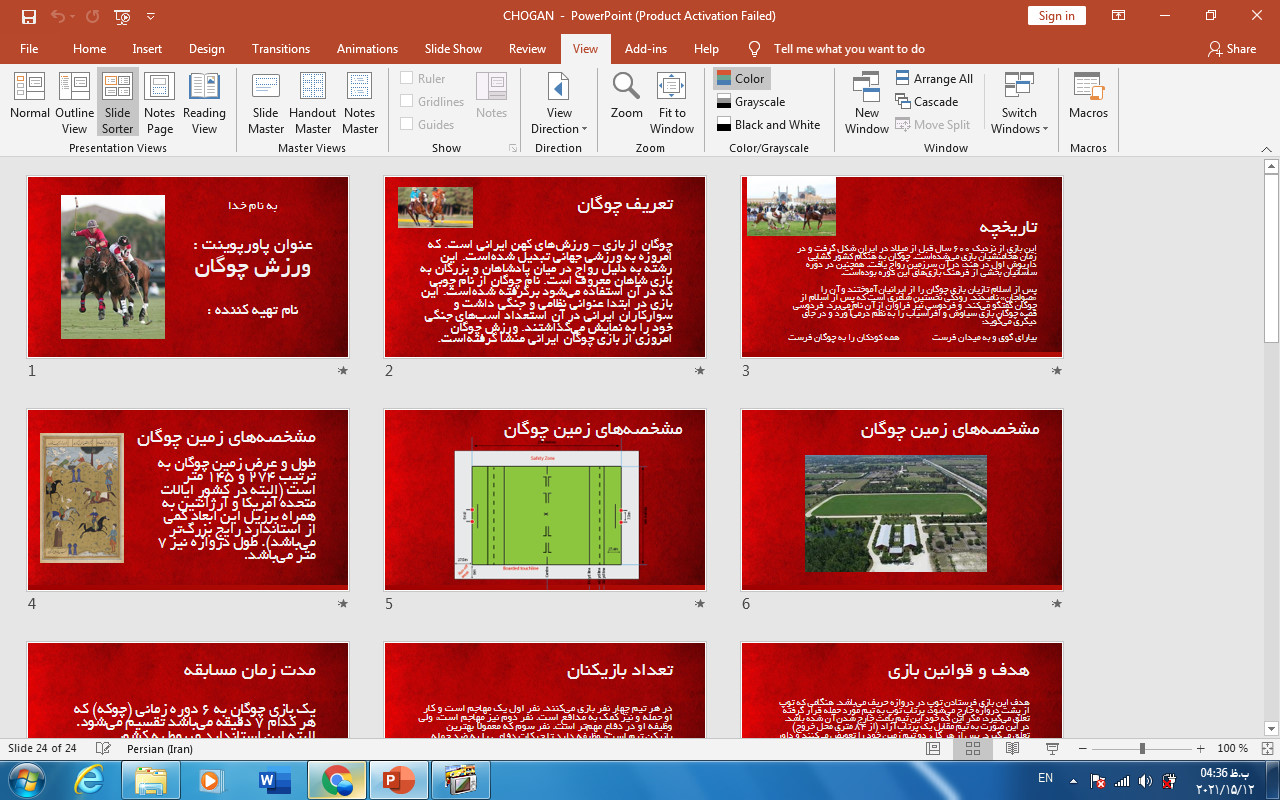1280x800 pixels.
Task: Open the Customize Quick Access Toolbar dropdown
Action: coord(151,17)
